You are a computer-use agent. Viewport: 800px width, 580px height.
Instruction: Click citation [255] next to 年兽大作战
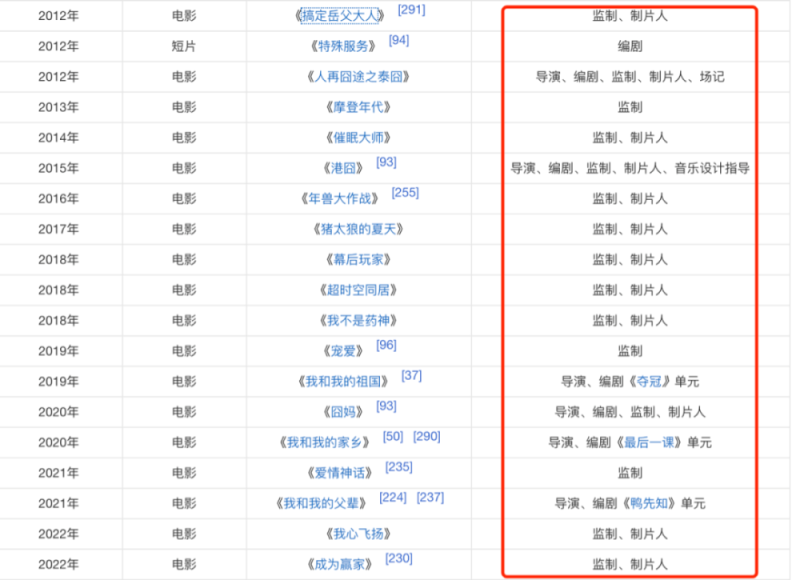(x=405, y=193)
